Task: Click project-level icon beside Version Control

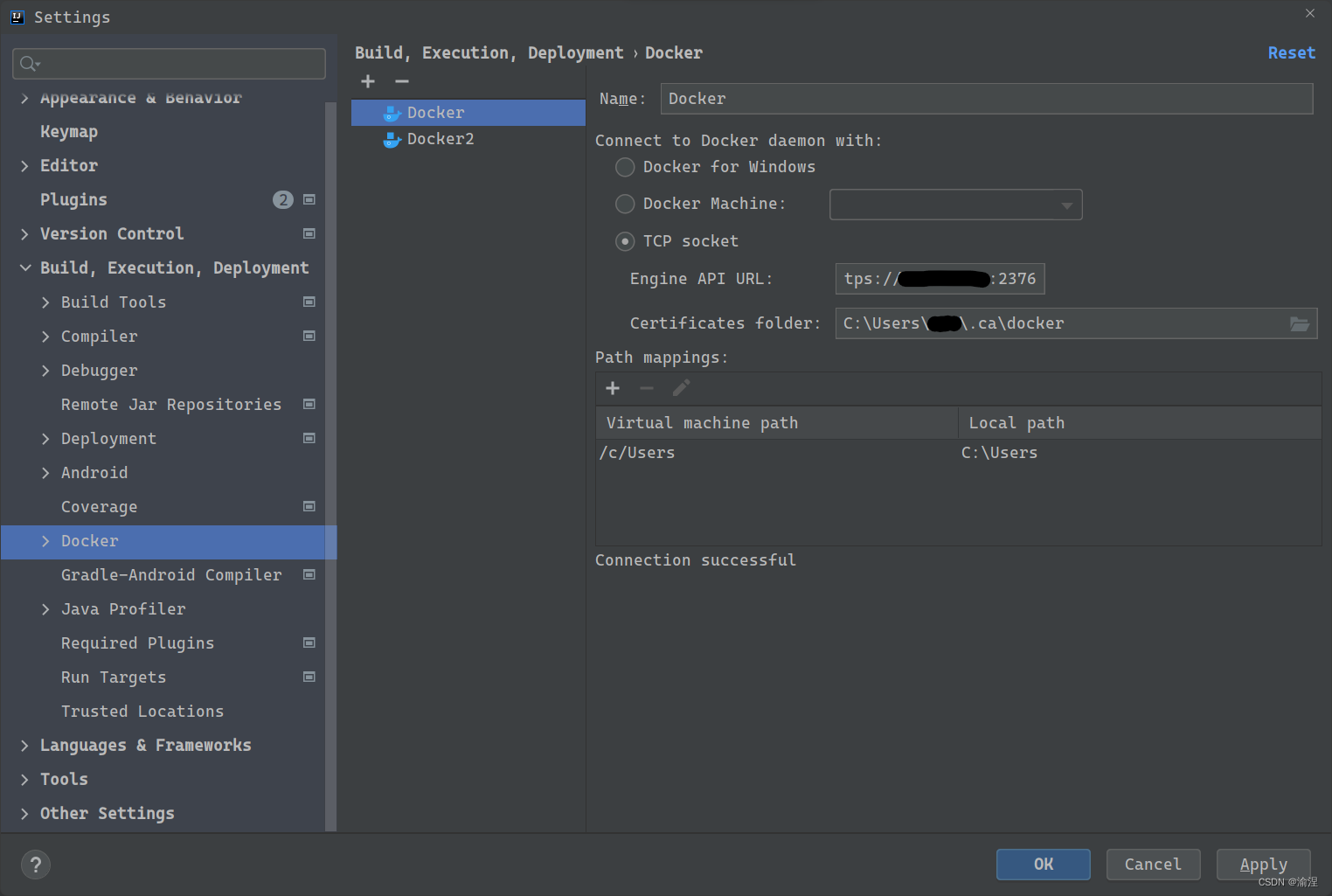Action: click(x=309, y=234)
